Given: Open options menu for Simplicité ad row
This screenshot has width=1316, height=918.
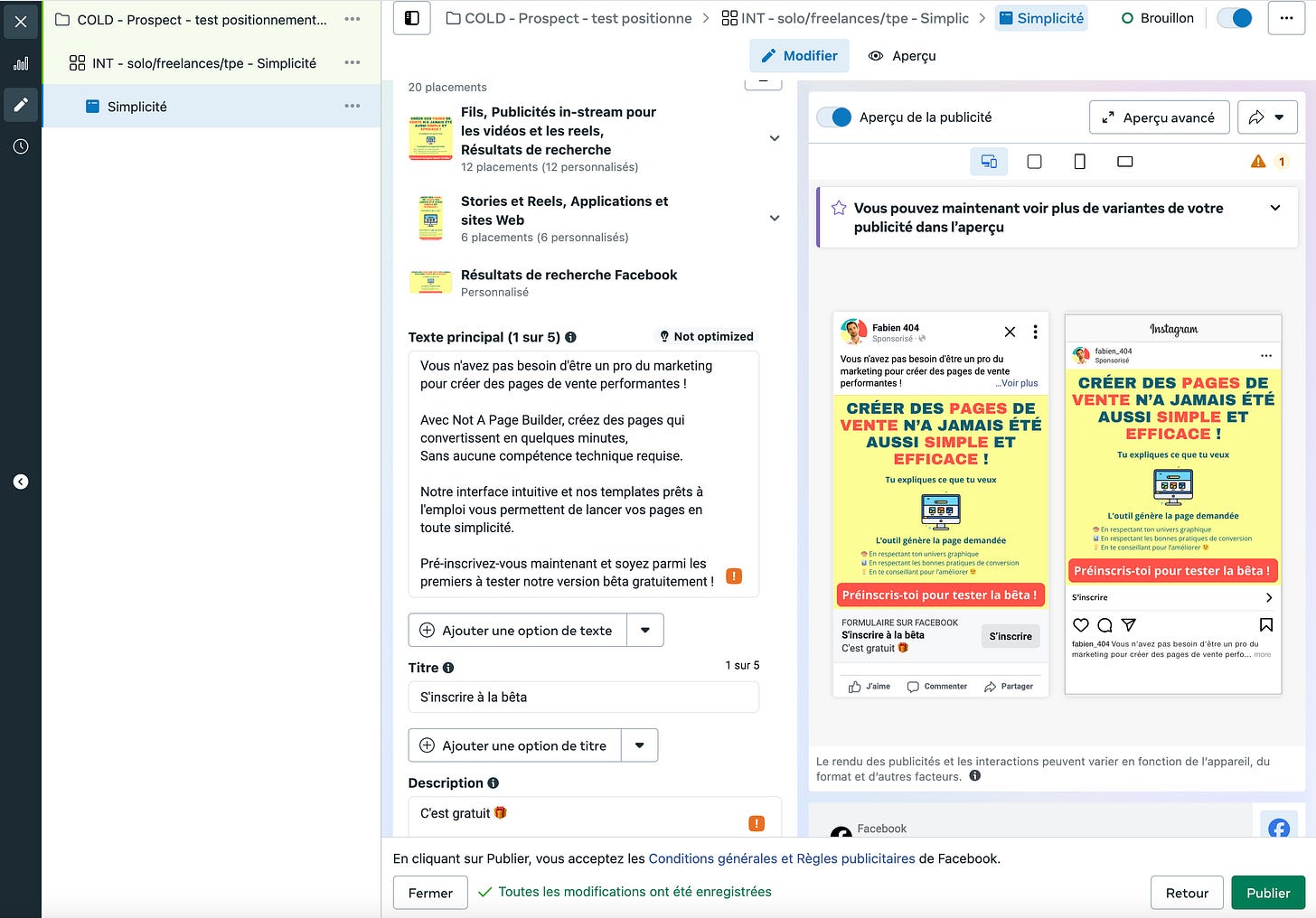Looking at the screenshot, I should [352, 106].
